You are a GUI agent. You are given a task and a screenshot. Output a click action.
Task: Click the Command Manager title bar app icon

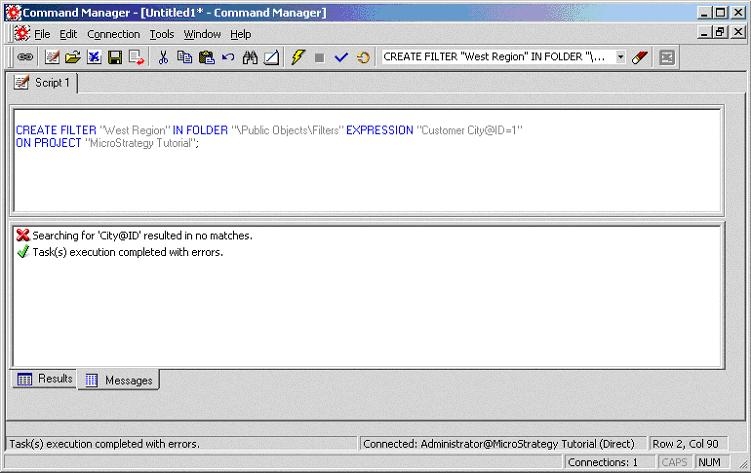13,12
